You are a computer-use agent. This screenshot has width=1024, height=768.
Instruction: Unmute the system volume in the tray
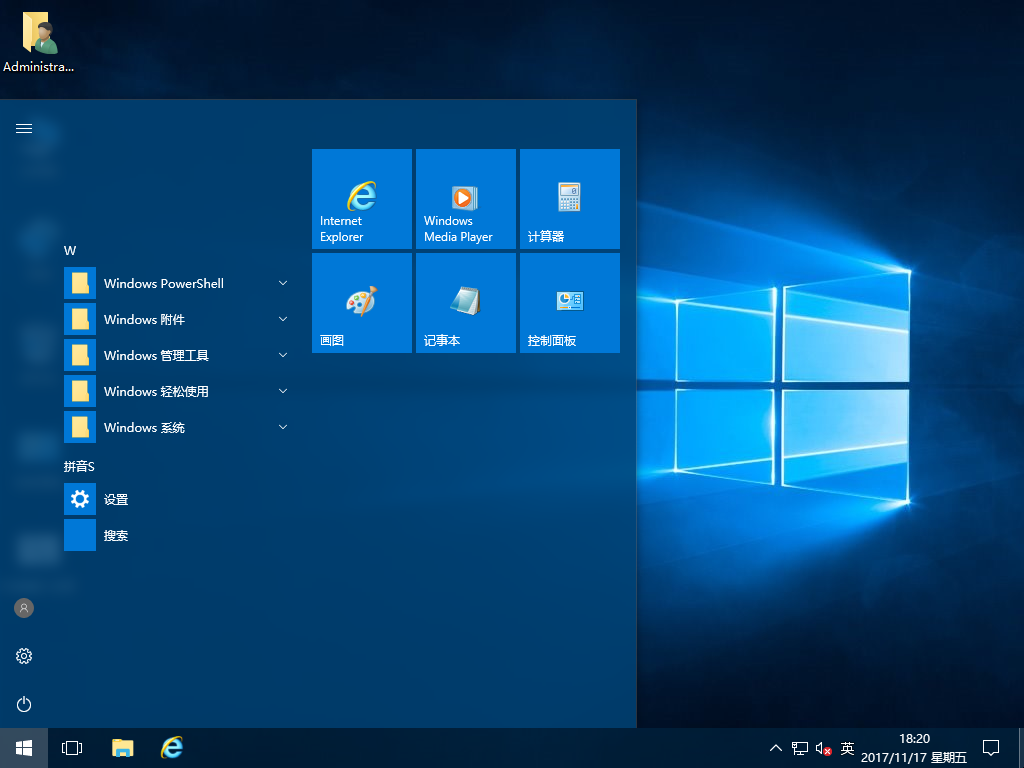pos(822,747)
